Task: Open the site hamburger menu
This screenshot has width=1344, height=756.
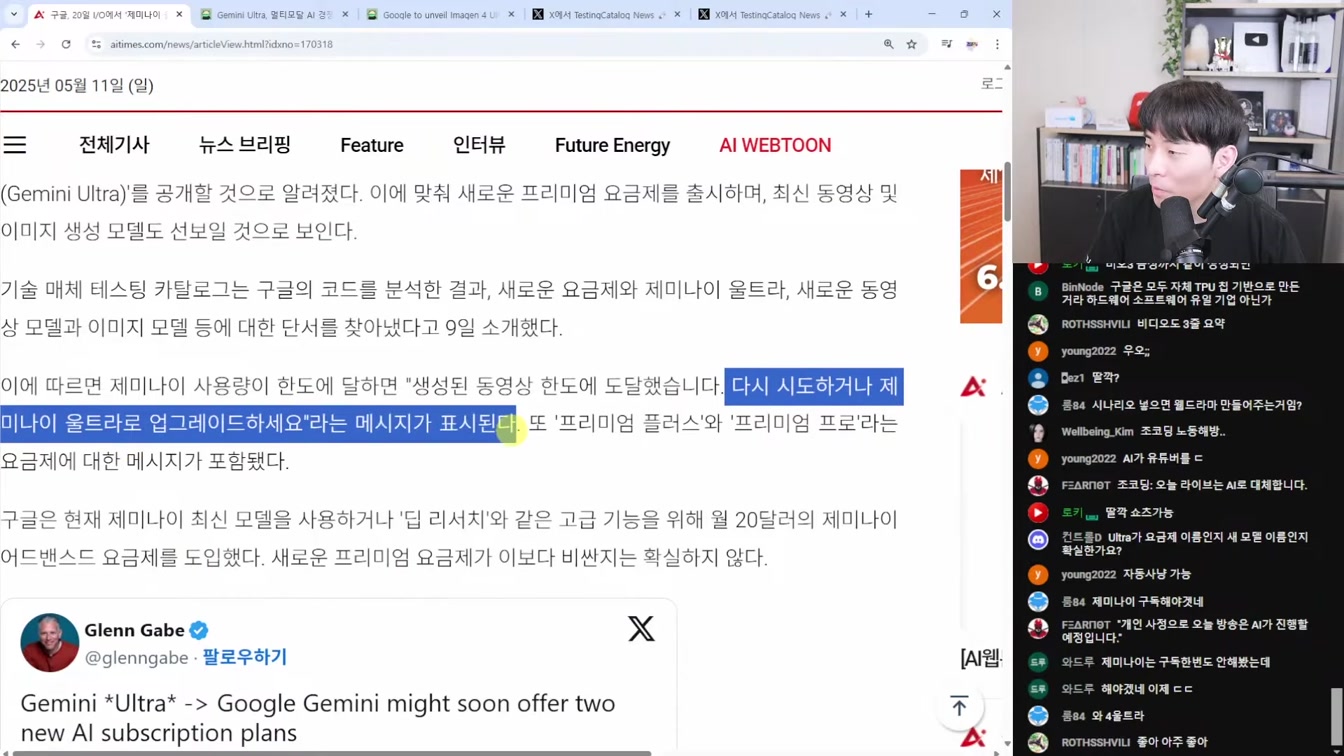Action: [x=15, y=145]
